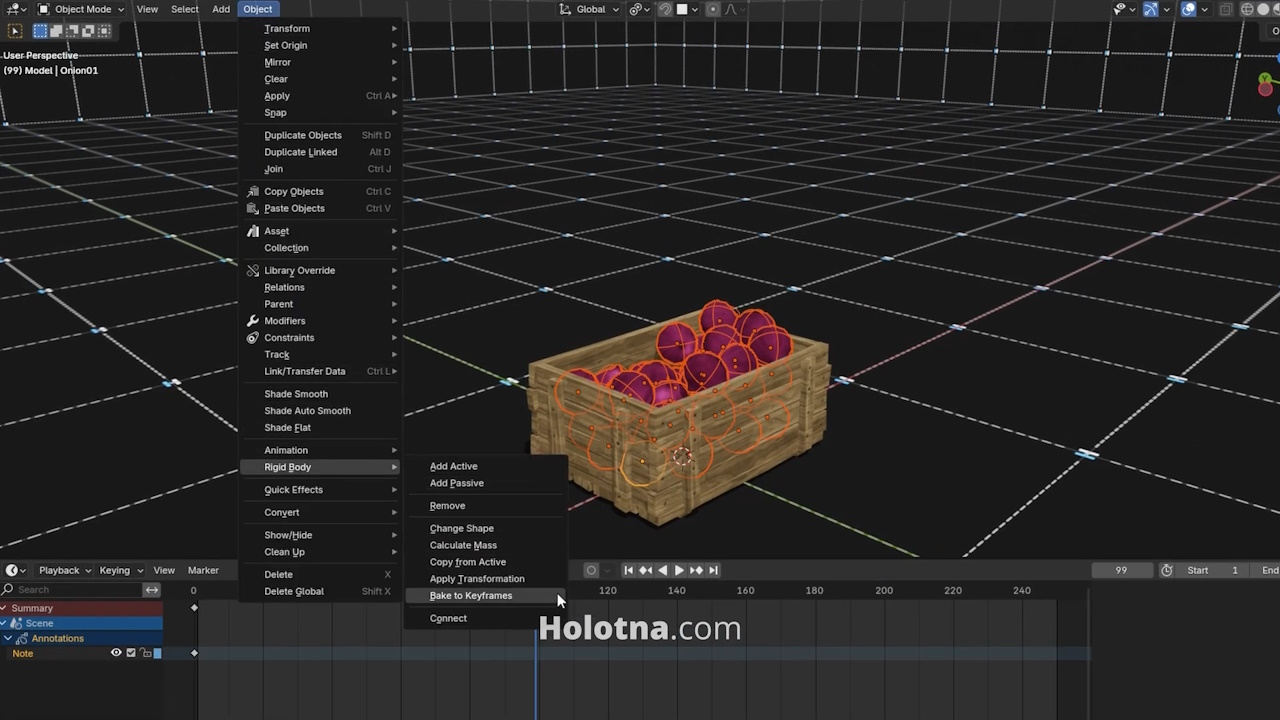Click the Copy Objects entry

[x=321, y=192]
